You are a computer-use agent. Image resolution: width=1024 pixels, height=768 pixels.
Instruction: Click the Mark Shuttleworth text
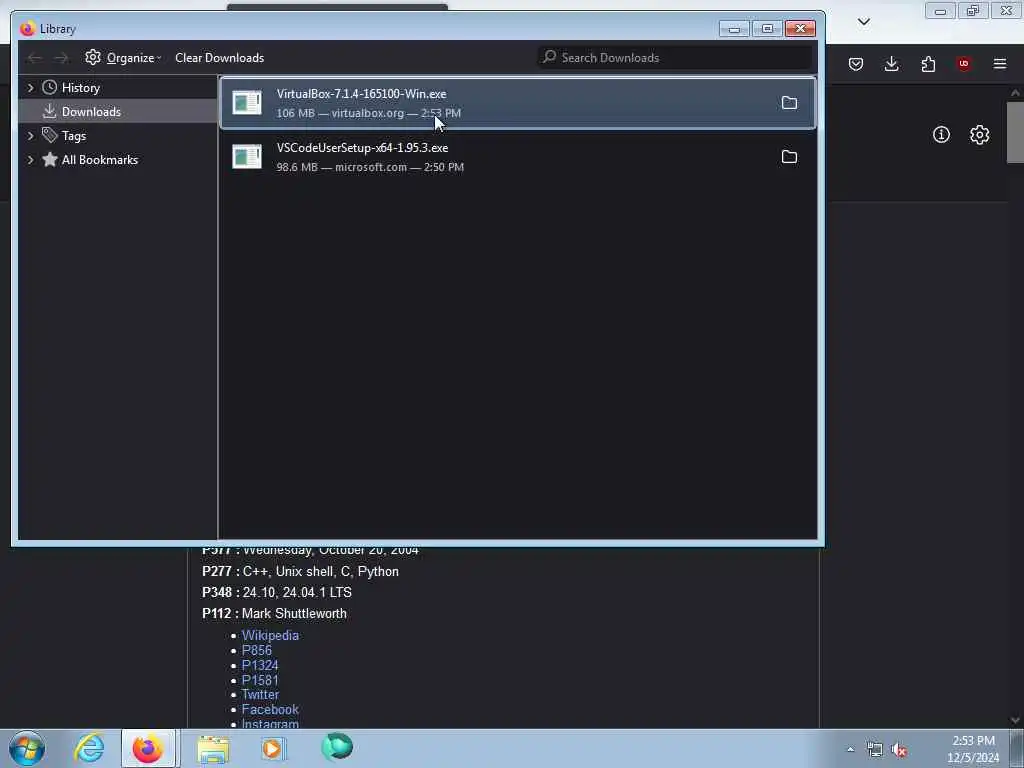(x=294, y=614)
